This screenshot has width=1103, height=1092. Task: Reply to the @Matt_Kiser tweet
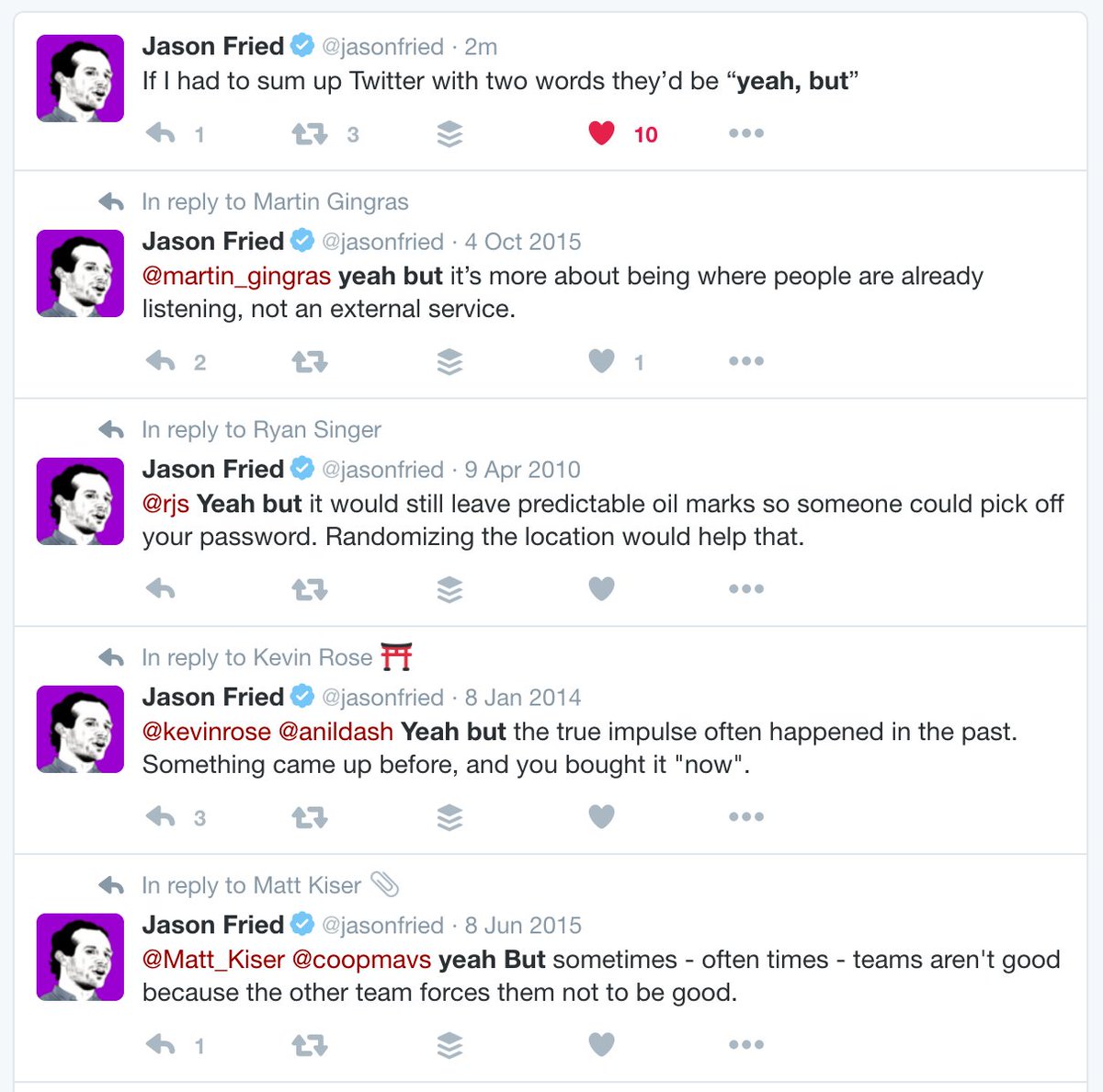click(161, 1045)
